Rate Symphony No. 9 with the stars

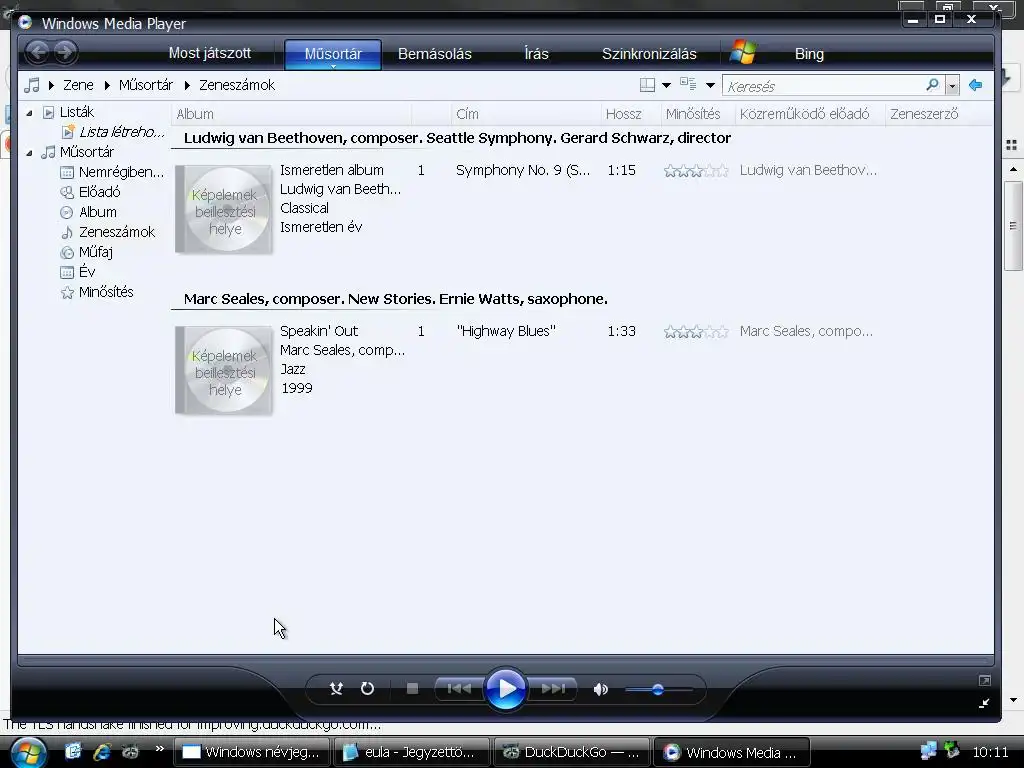(x=696, y=171)
